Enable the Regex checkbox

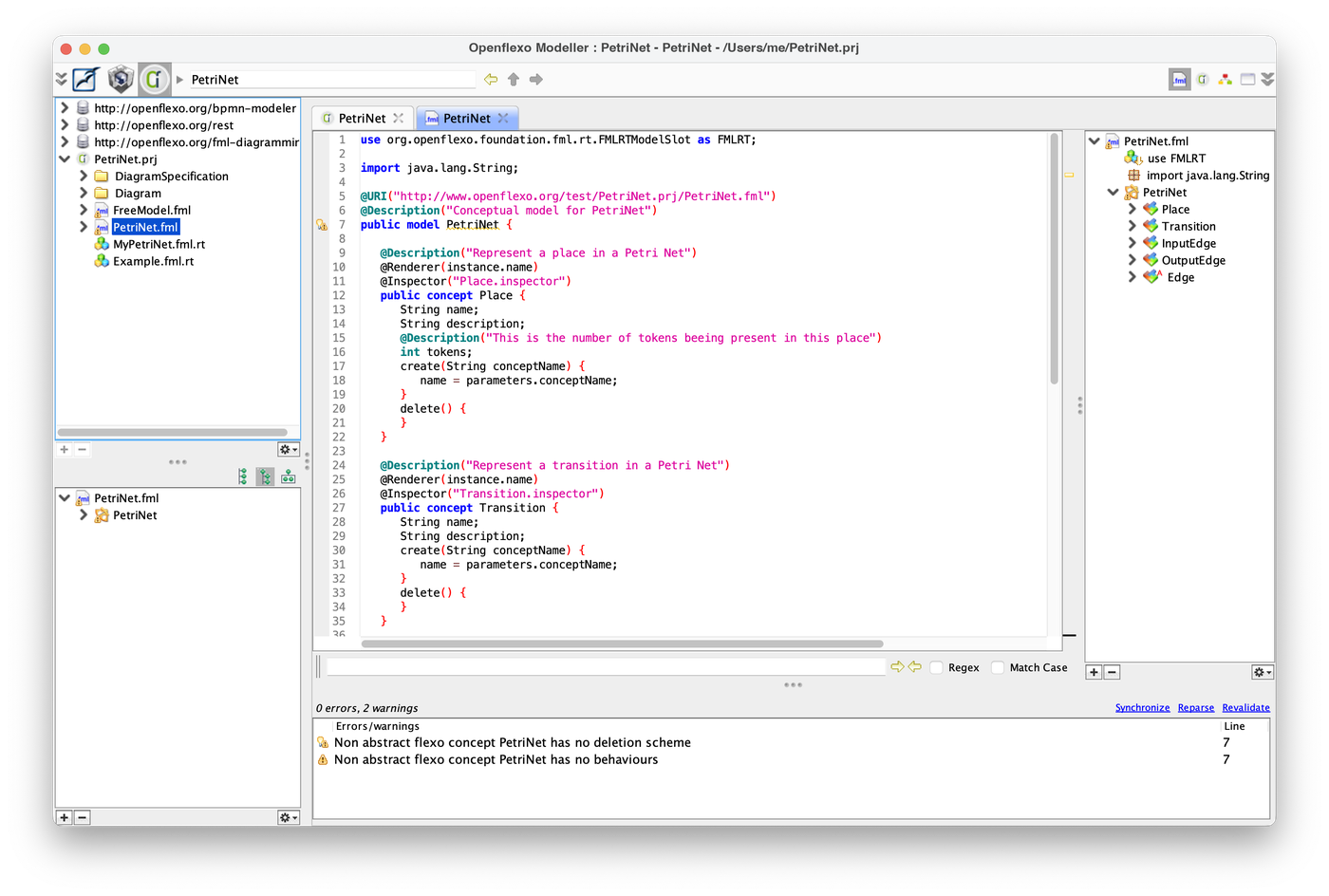pos(937,667)
